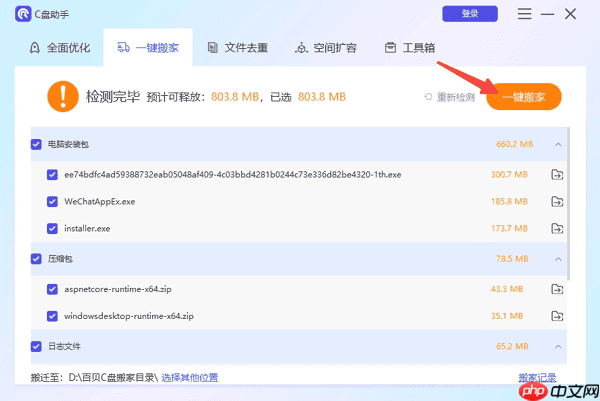600x401 pixels.
Task: Collapse the 电脑安装包 section
Action: 558,144
